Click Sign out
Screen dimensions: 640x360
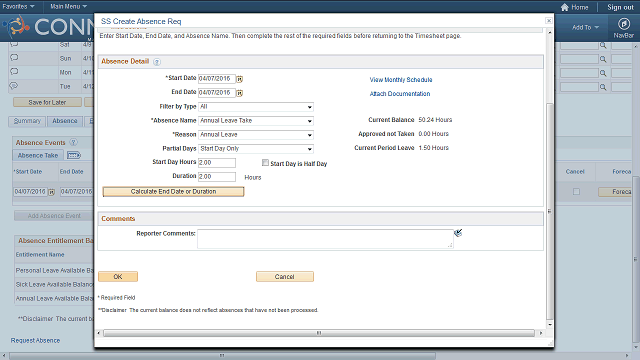(x=620, y=7)
